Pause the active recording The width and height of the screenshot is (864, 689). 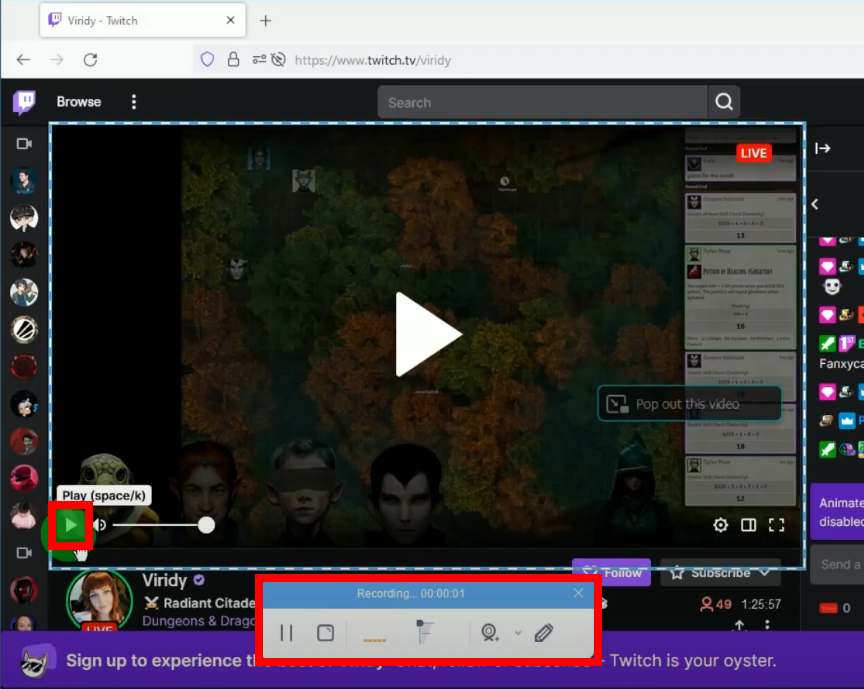pyautogui.click(x=285, y=633)
